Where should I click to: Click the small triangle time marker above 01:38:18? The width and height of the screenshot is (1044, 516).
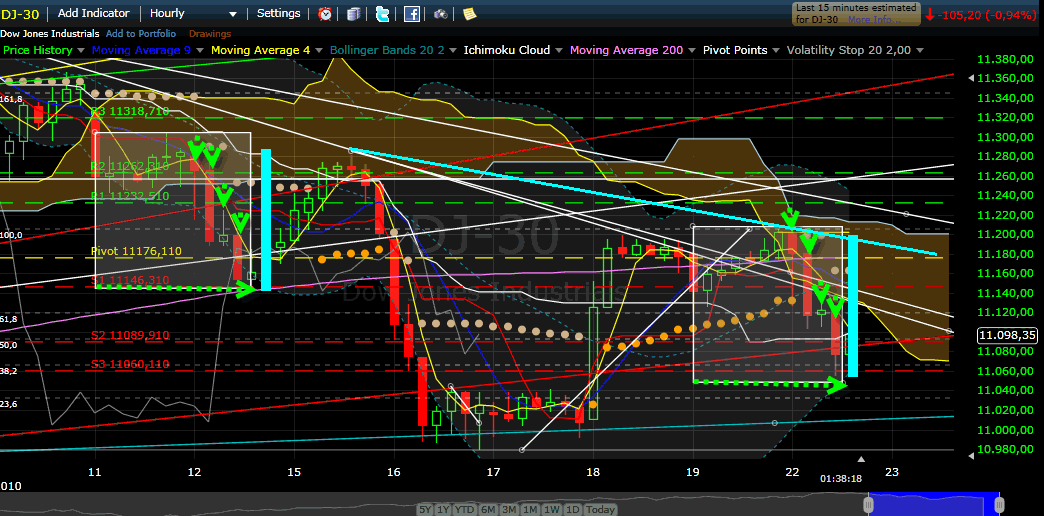tap(861, 459)
